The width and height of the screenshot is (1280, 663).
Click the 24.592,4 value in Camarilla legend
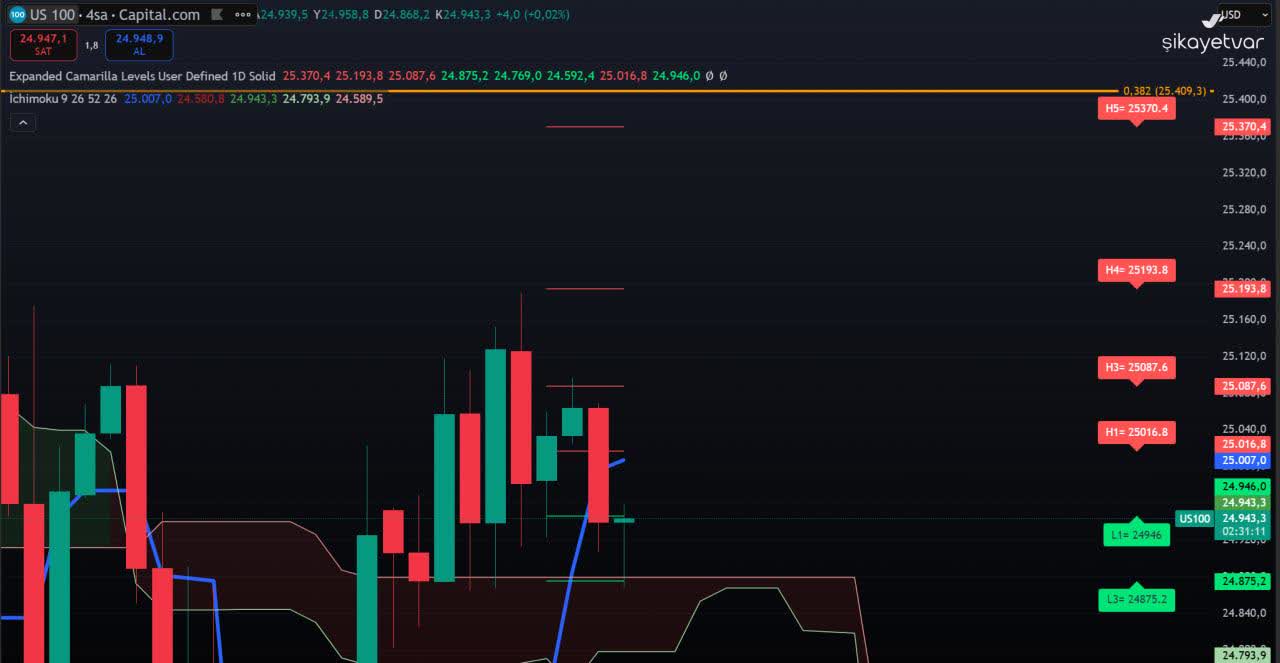coord(570,76)
